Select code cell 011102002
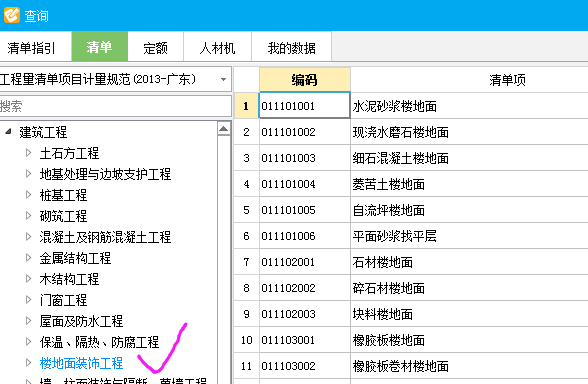 [x=304, y=288]
